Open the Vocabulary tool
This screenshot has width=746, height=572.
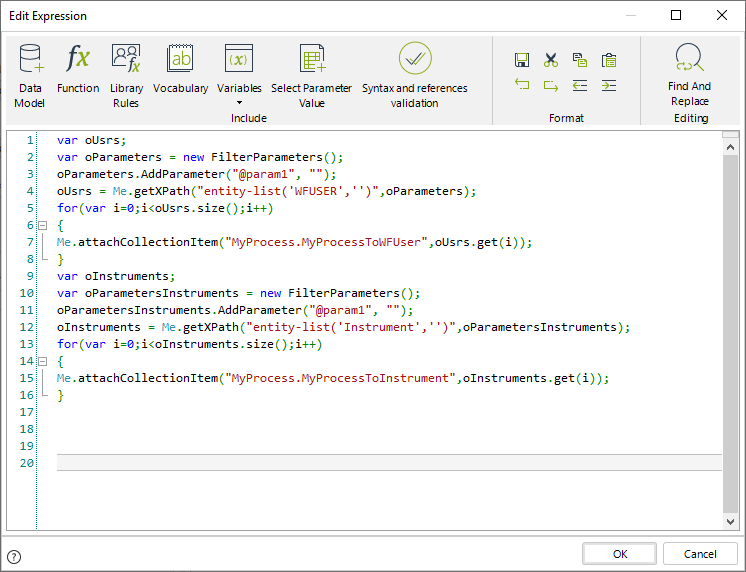(180, 68)
